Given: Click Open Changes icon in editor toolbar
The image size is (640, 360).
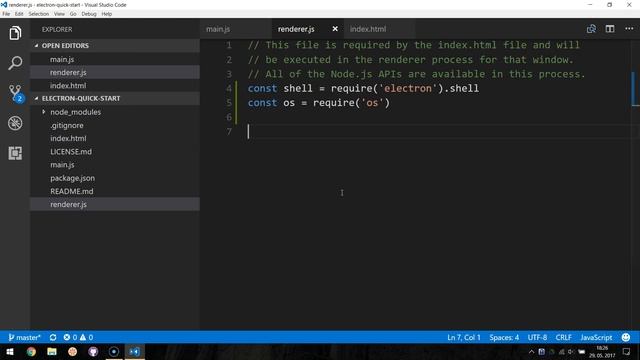Looking at the screenshot, I should 591,29.
